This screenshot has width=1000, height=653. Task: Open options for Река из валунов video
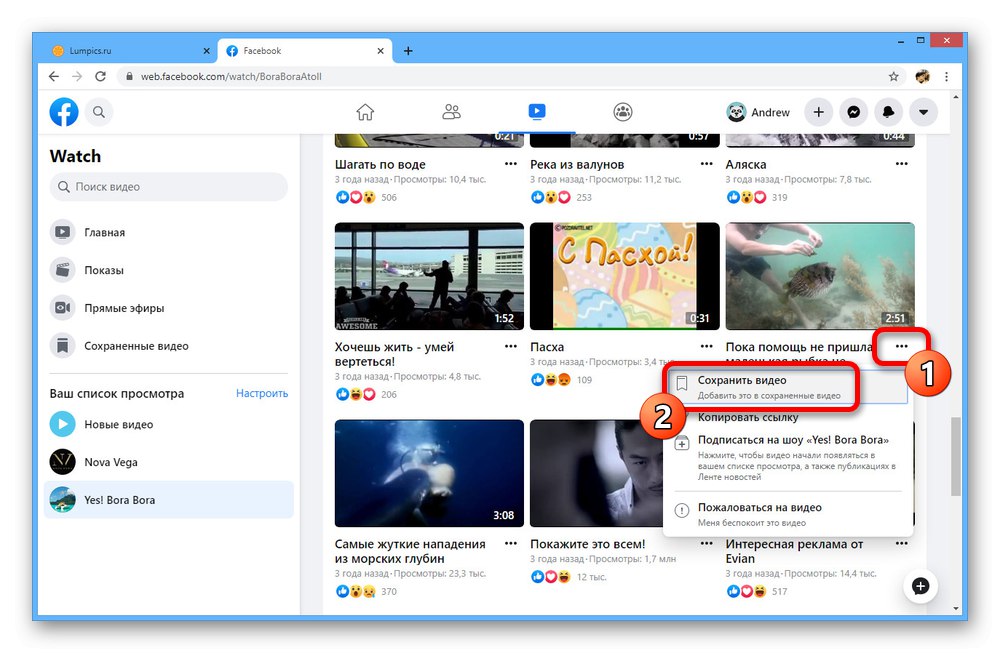click(706, 164)
